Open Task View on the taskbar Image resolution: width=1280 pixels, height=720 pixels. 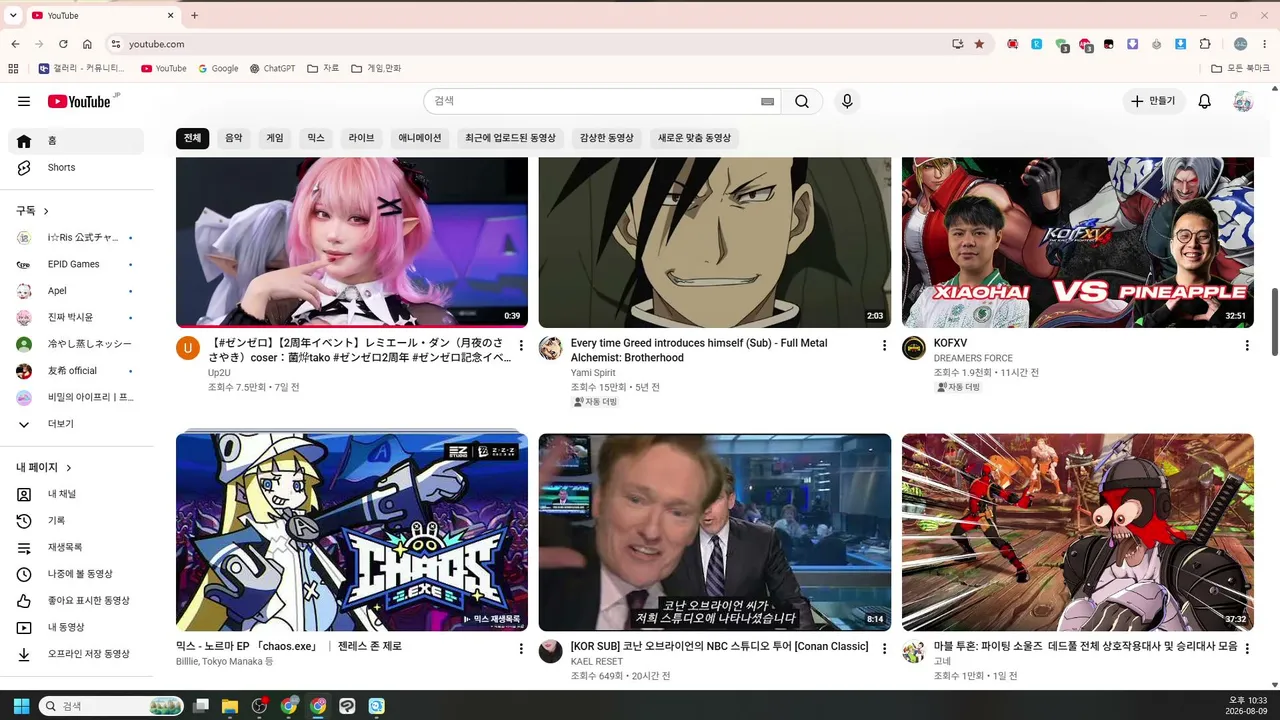(x=201, y=706)
